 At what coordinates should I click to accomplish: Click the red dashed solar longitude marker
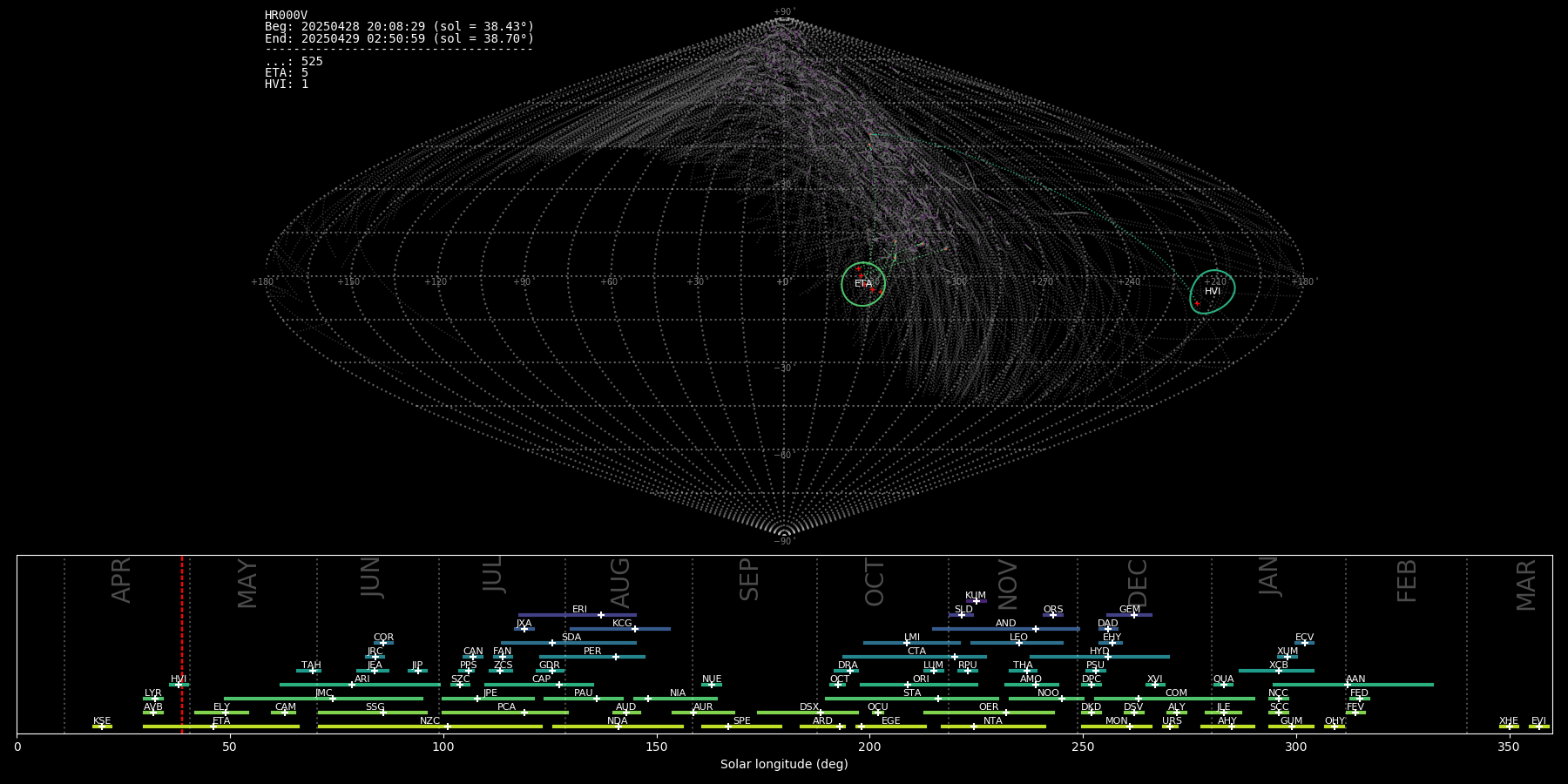(x=182, y=645)
